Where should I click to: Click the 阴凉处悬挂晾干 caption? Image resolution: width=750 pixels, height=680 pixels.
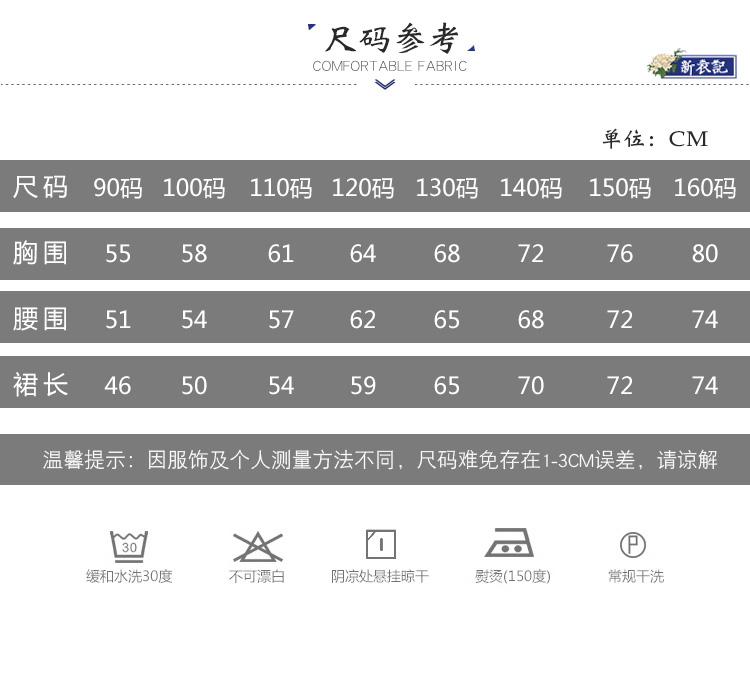coord(380,576)
